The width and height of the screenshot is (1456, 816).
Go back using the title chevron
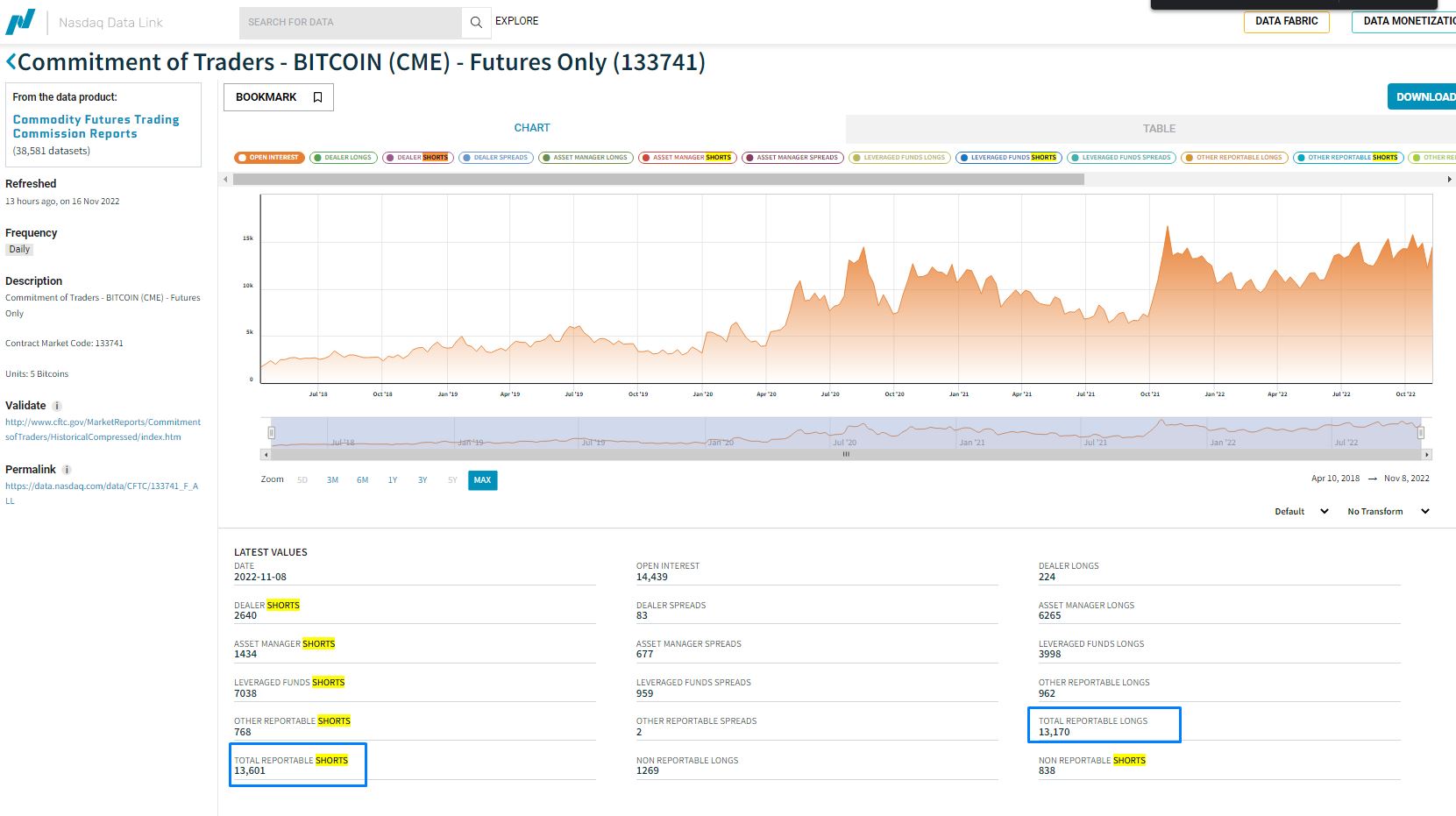pos(11,62)
